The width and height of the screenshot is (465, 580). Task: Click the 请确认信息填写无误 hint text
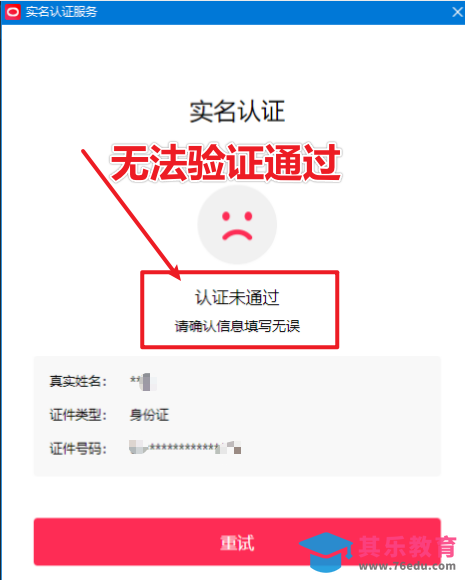237,326
